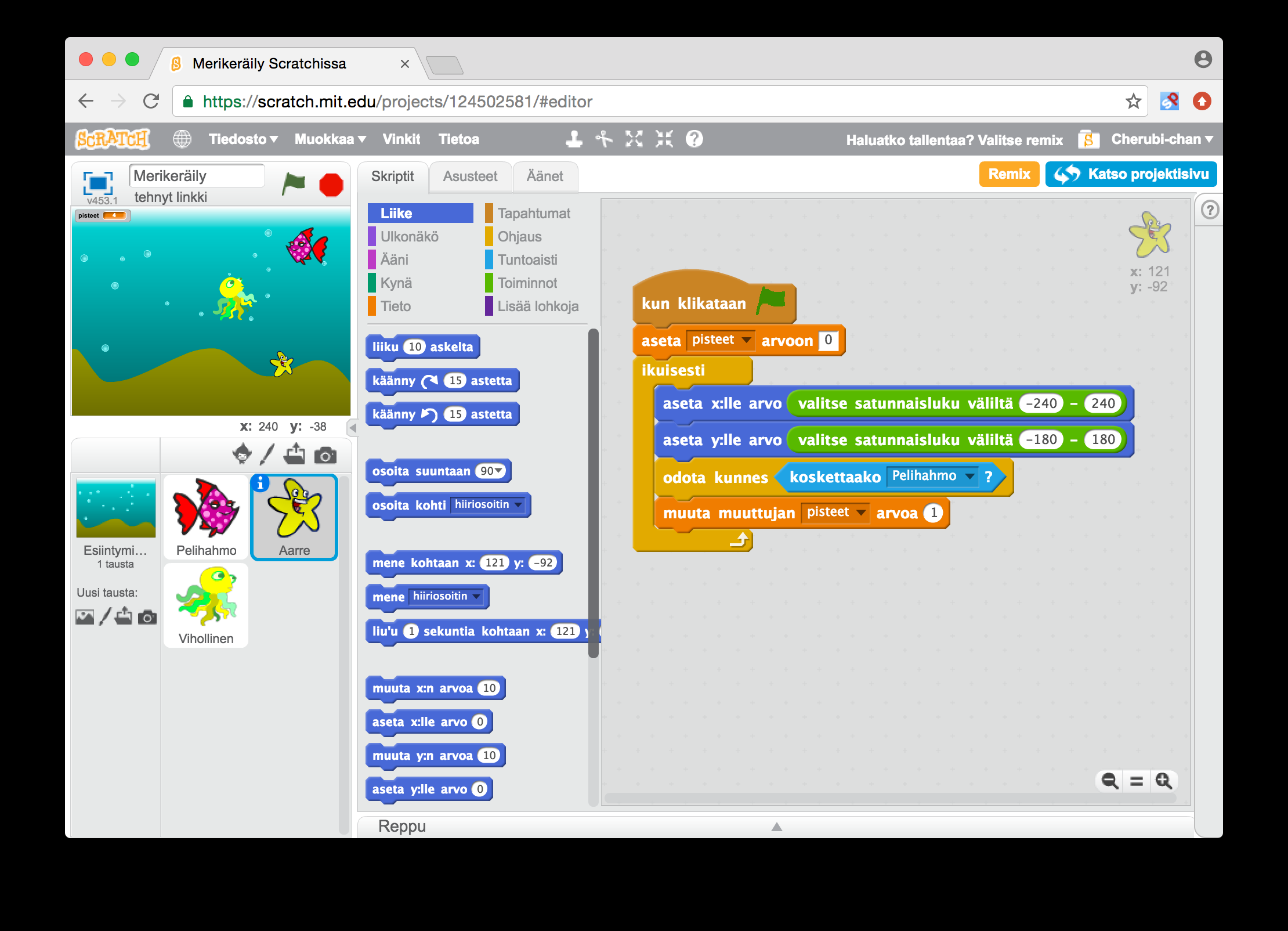
Task: Paint new backdrop brush icon
Action: point(105,616)
